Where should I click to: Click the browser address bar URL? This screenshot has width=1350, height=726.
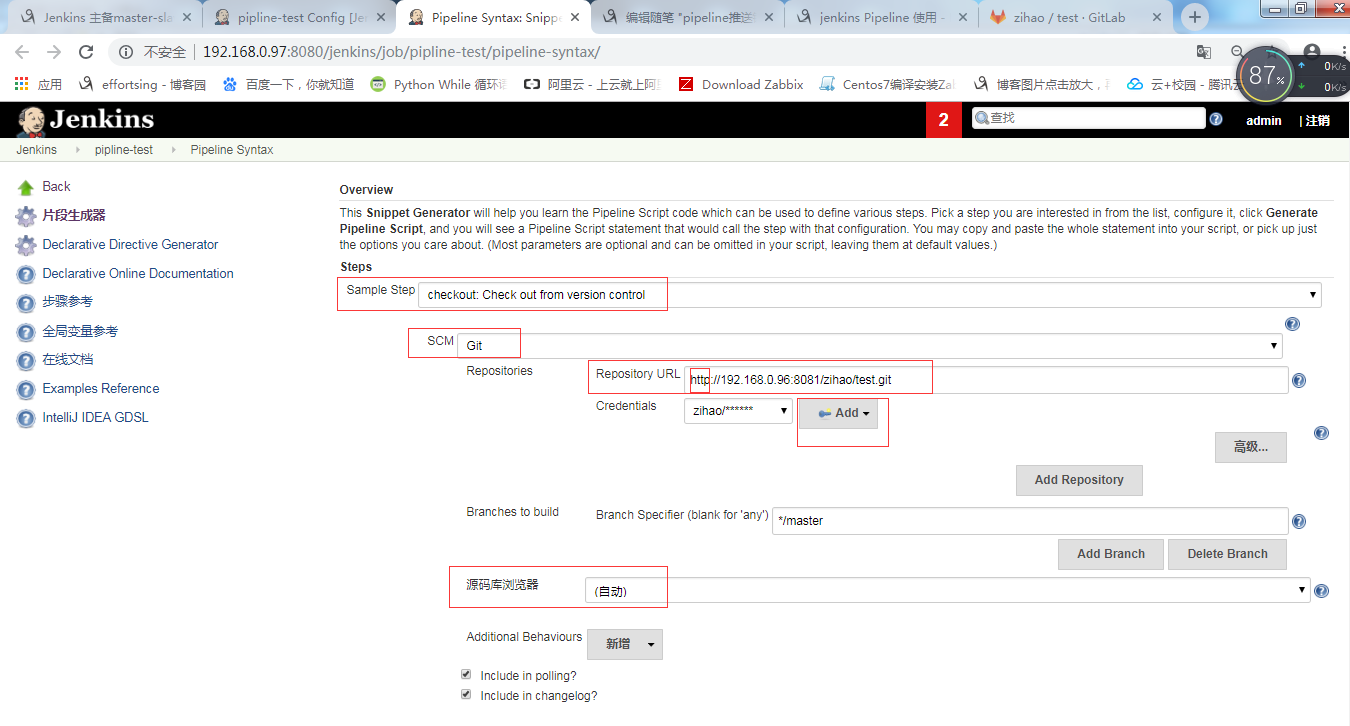point(401,52)
